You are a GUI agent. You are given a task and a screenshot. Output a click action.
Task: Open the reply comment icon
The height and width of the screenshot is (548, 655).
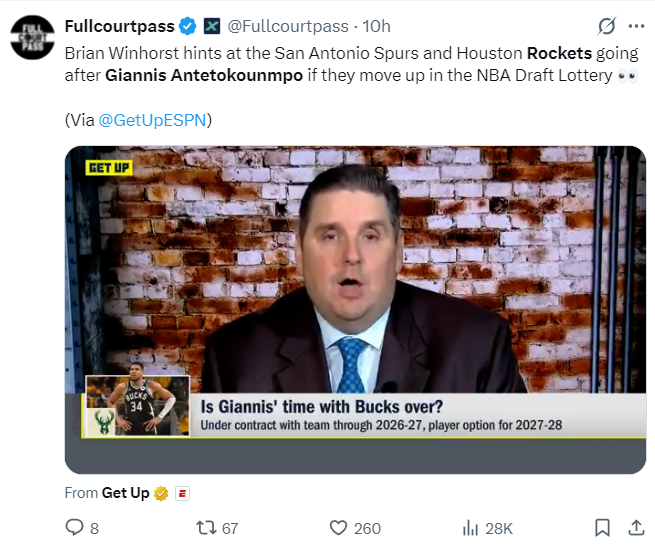[x=74, y=528]
